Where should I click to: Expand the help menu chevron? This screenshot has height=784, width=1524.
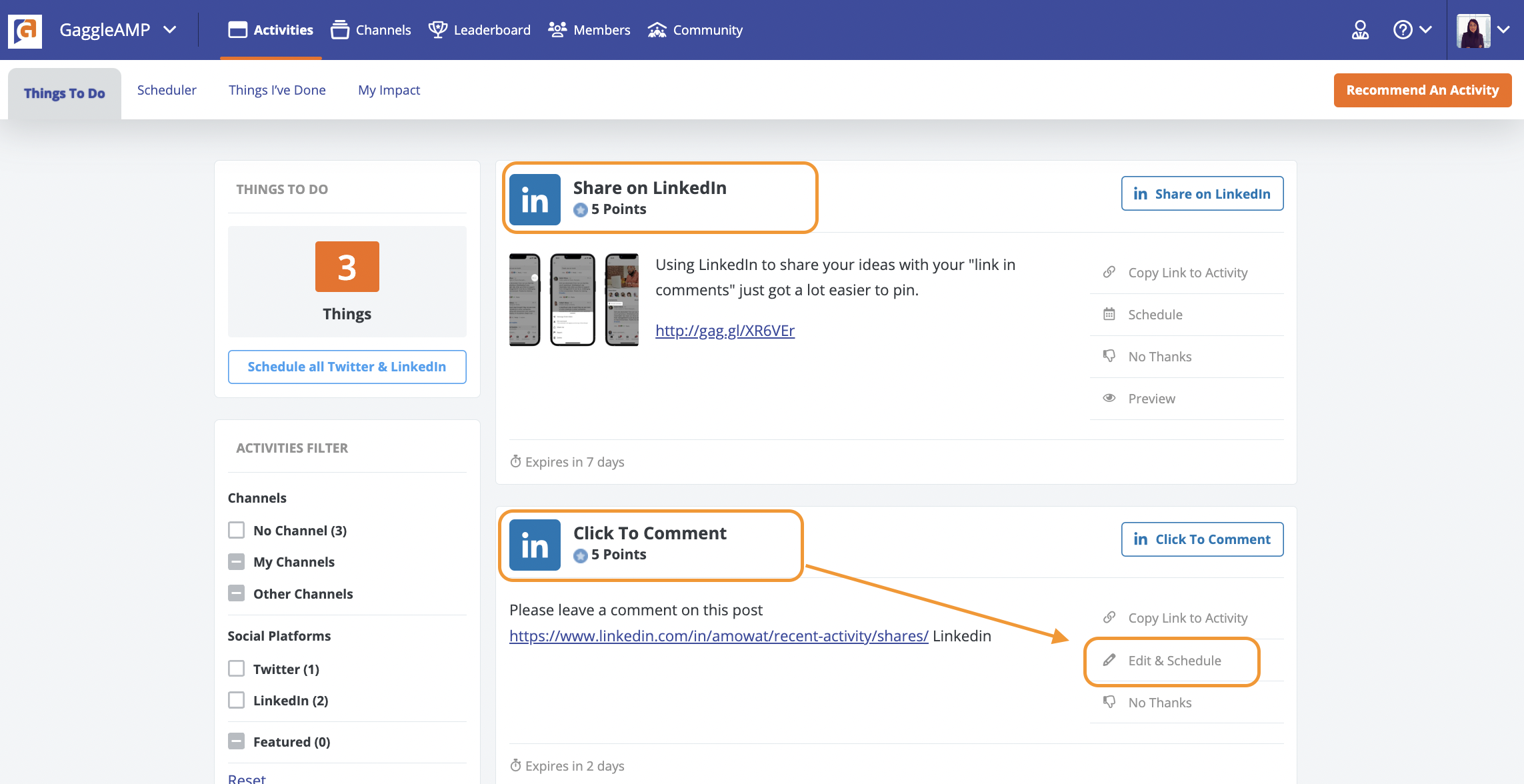point(1425,30)
